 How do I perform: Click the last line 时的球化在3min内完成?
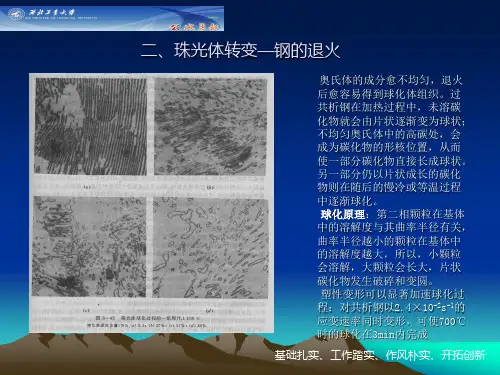tap(372, 334)
